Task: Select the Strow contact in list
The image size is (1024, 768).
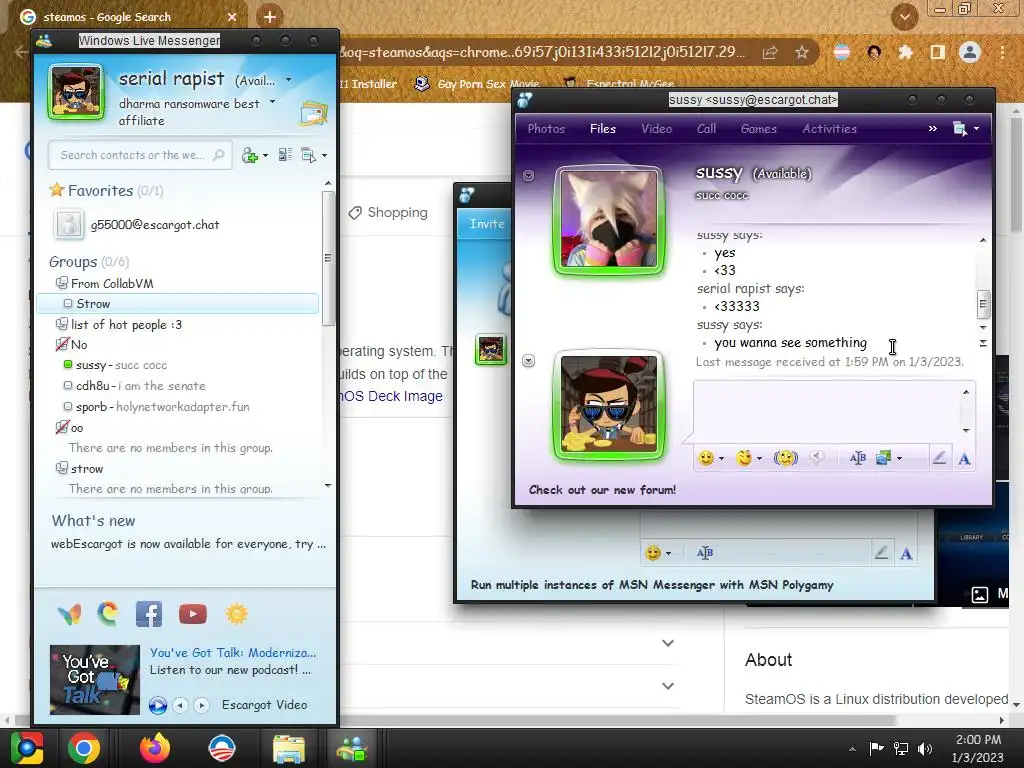Action: coord(178,304)
